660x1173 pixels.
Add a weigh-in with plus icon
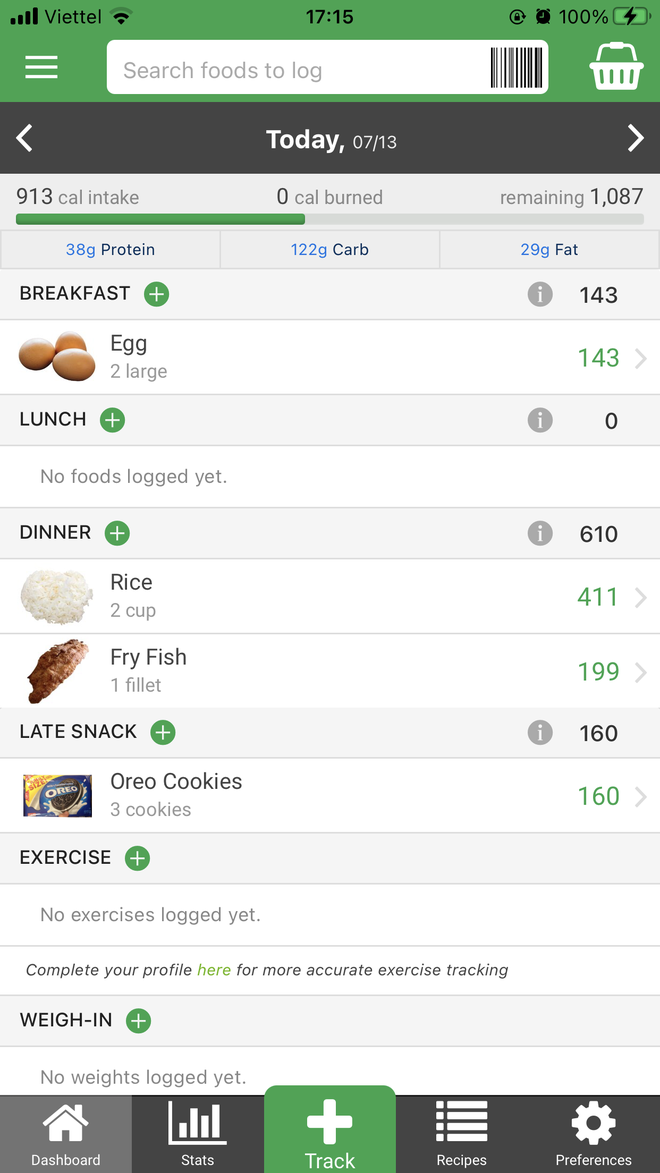[x=138, y=1021]
